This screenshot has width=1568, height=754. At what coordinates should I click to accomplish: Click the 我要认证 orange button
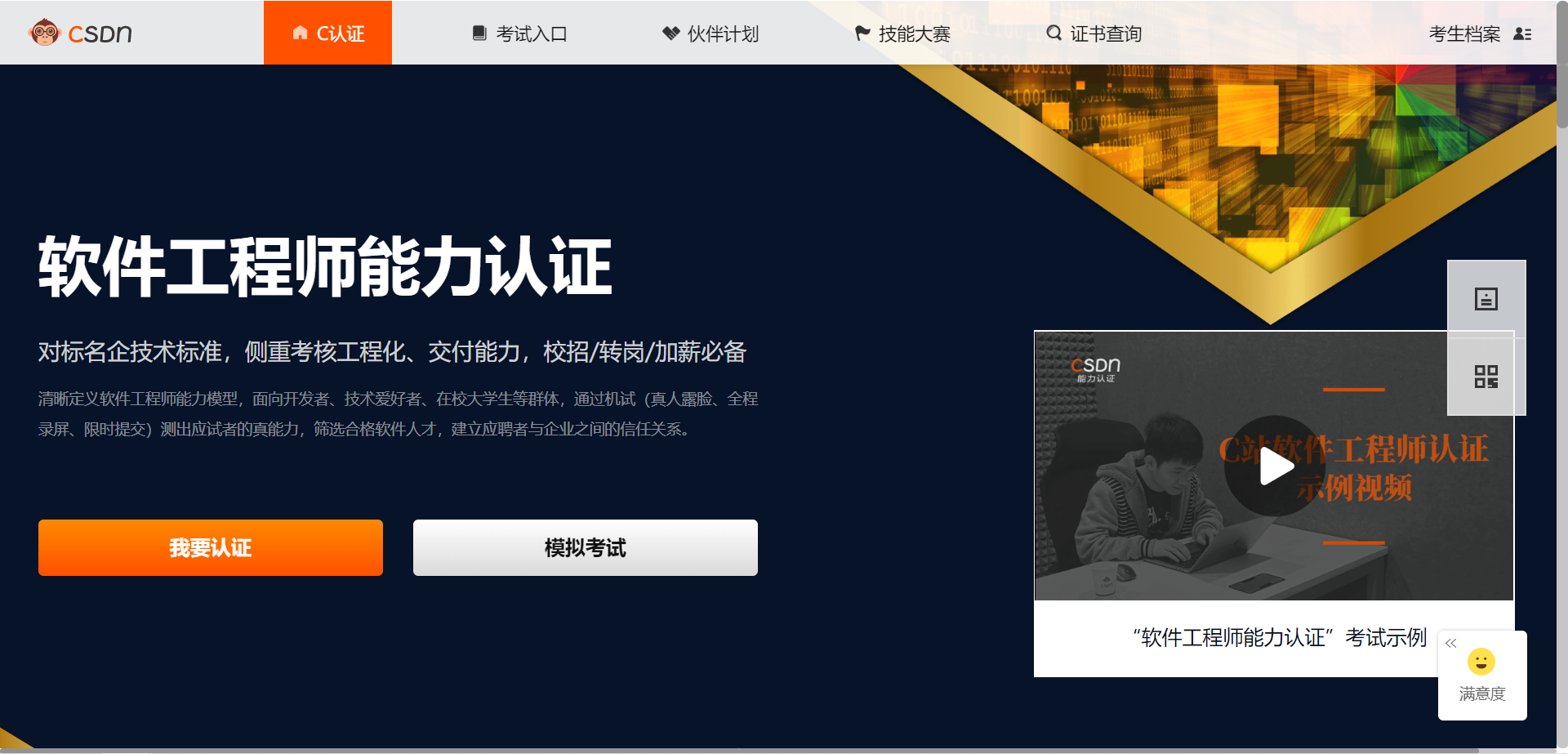coord(211,547)
